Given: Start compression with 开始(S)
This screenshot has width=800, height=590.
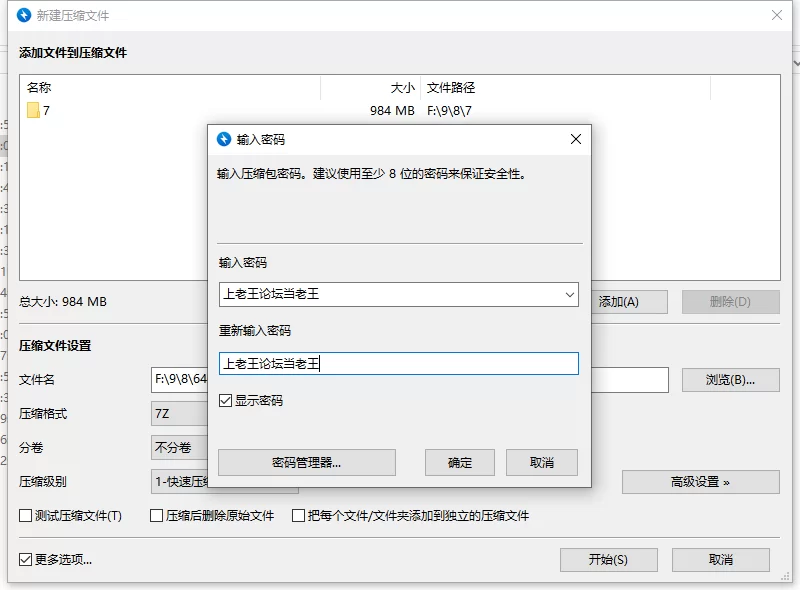Looking at the screenshot, I should pos(608,560).
